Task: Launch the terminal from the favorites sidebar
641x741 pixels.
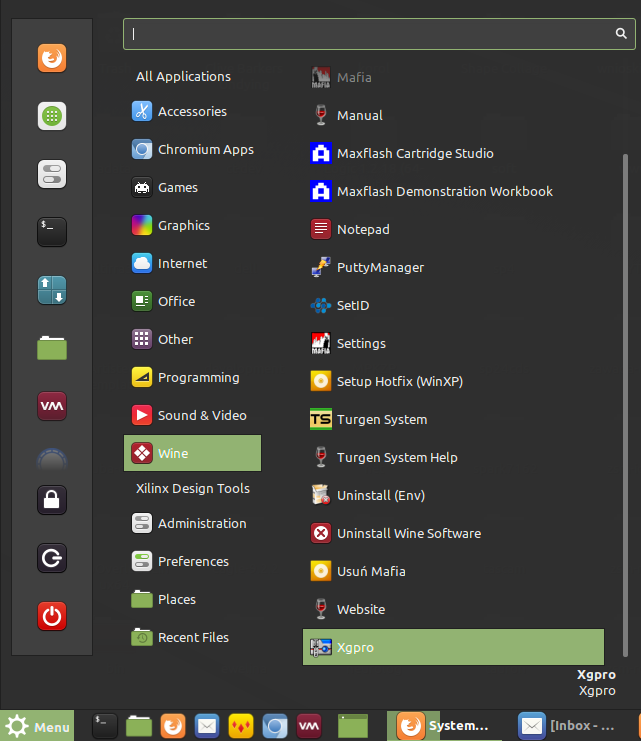Action: click(52, 231)
